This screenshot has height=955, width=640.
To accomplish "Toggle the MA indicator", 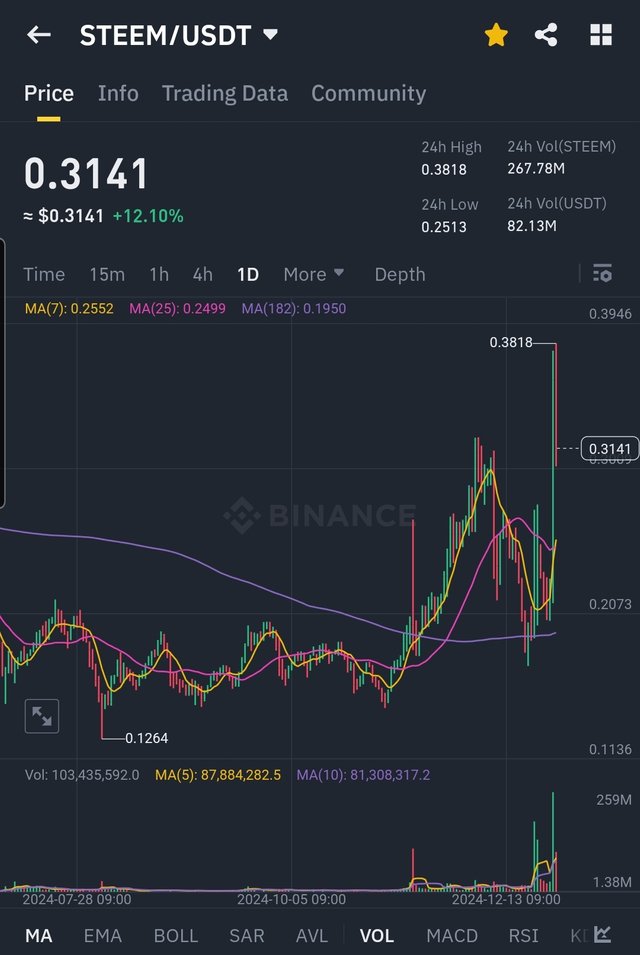I will pos(38,936).
